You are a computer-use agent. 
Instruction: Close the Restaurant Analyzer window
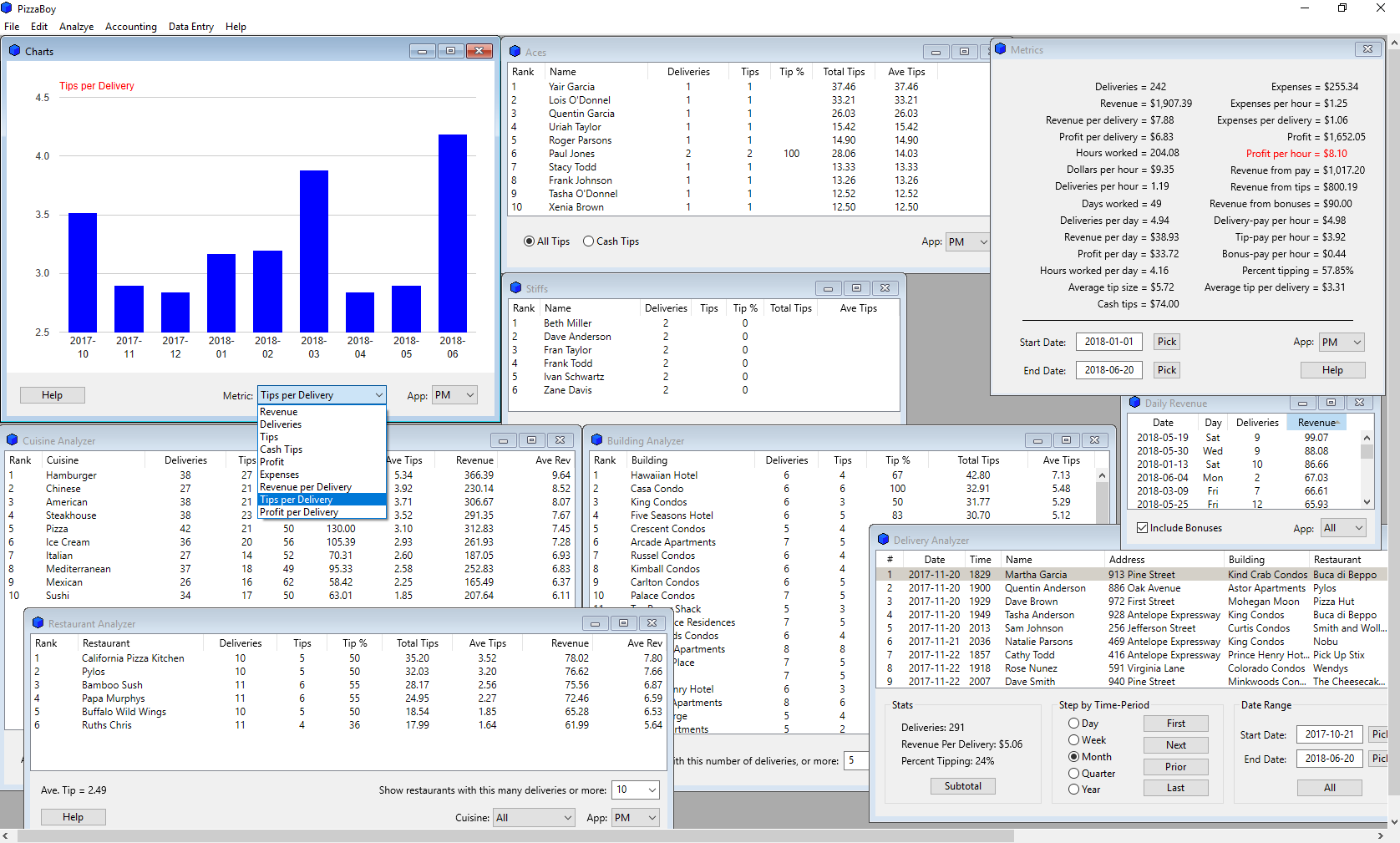pos(652,623)
